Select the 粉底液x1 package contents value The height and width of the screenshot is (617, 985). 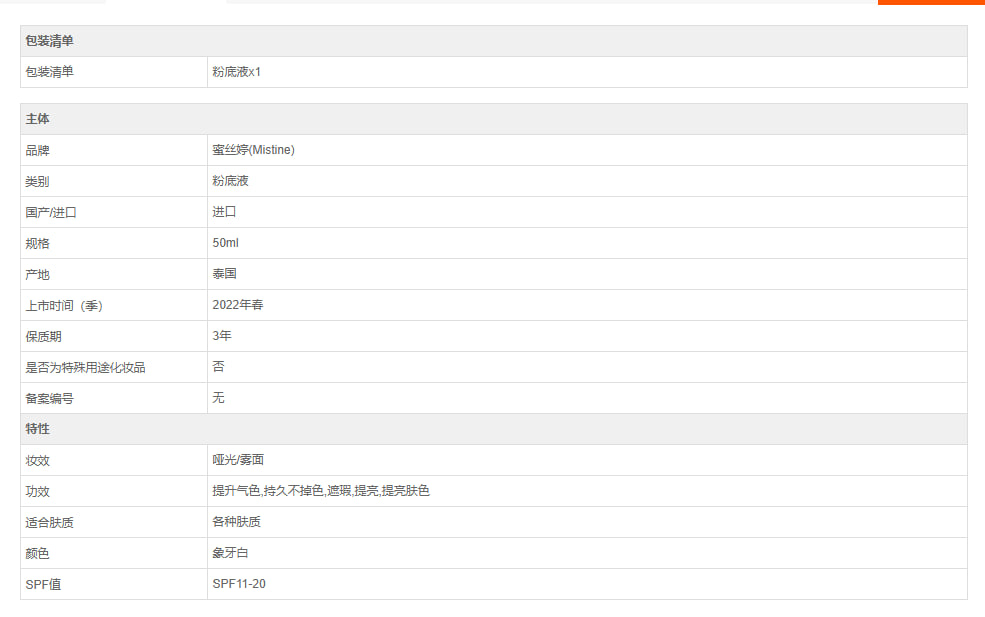pyautogui.click(x=236, y=72)
